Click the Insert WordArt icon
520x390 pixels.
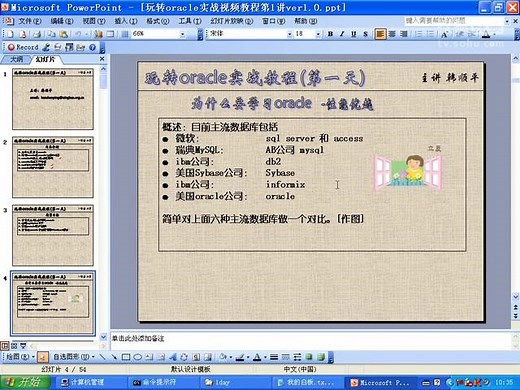[172, 357]
